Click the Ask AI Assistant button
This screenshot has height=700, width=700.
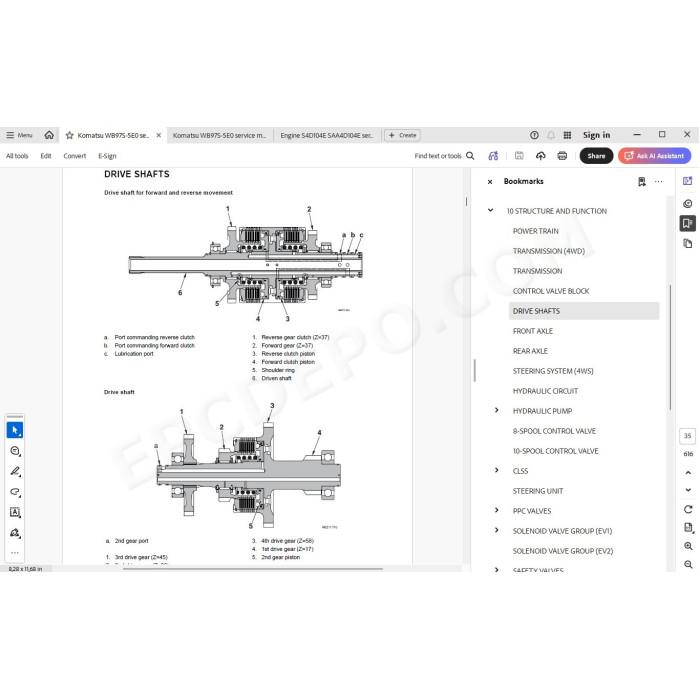point(654,155)
